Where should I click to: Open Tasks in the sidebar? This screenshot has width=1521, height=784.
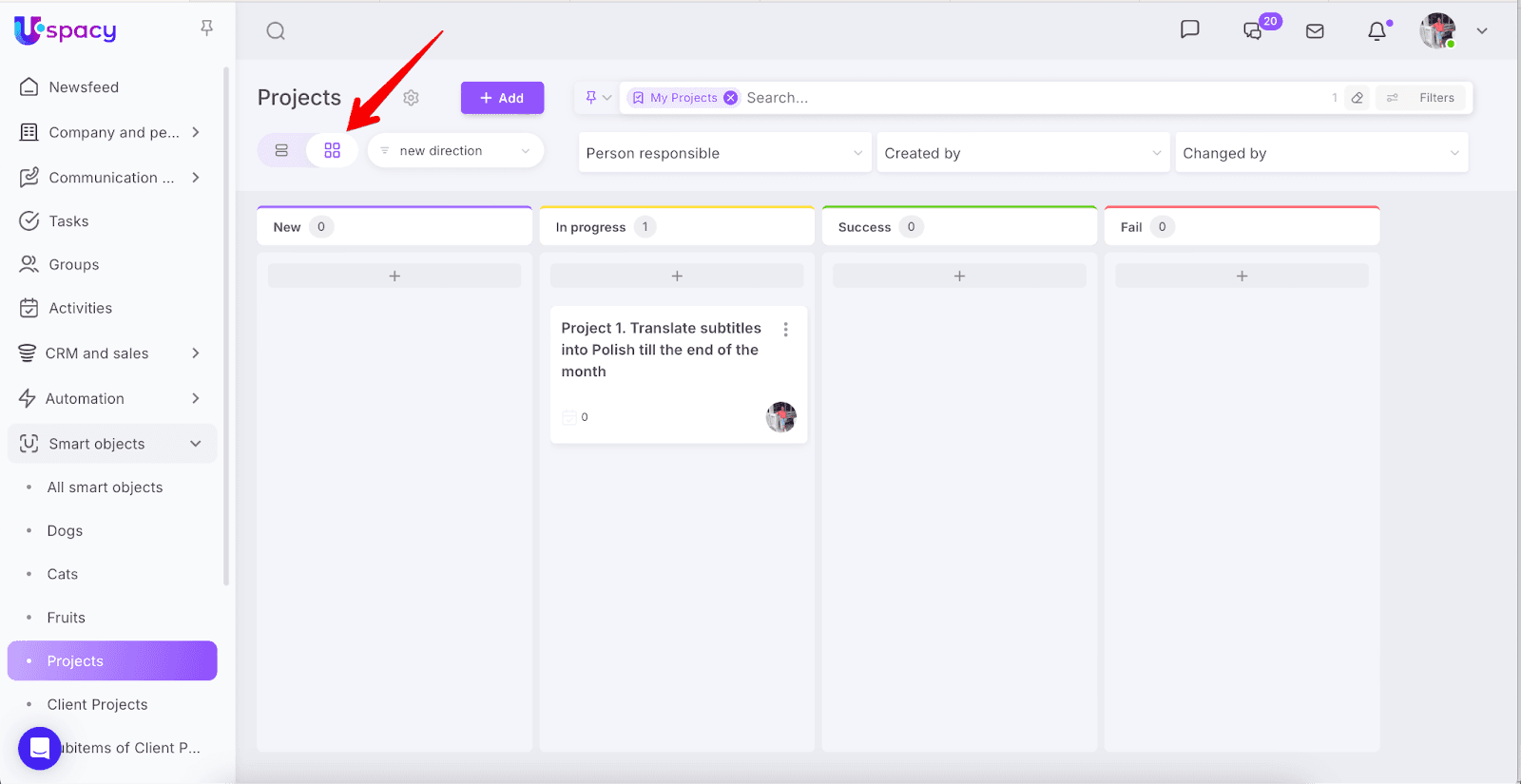(x=68, y=221)
